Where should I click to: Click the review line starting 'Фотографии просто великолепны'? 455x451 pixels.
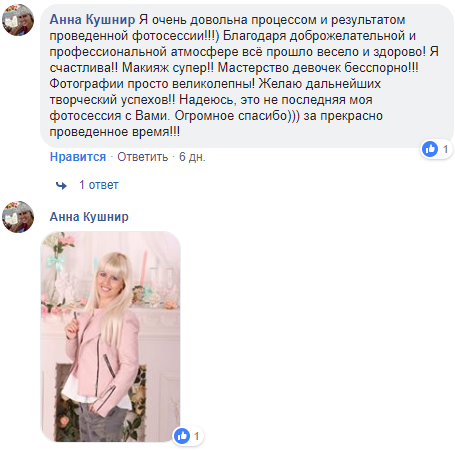point(215,84)
